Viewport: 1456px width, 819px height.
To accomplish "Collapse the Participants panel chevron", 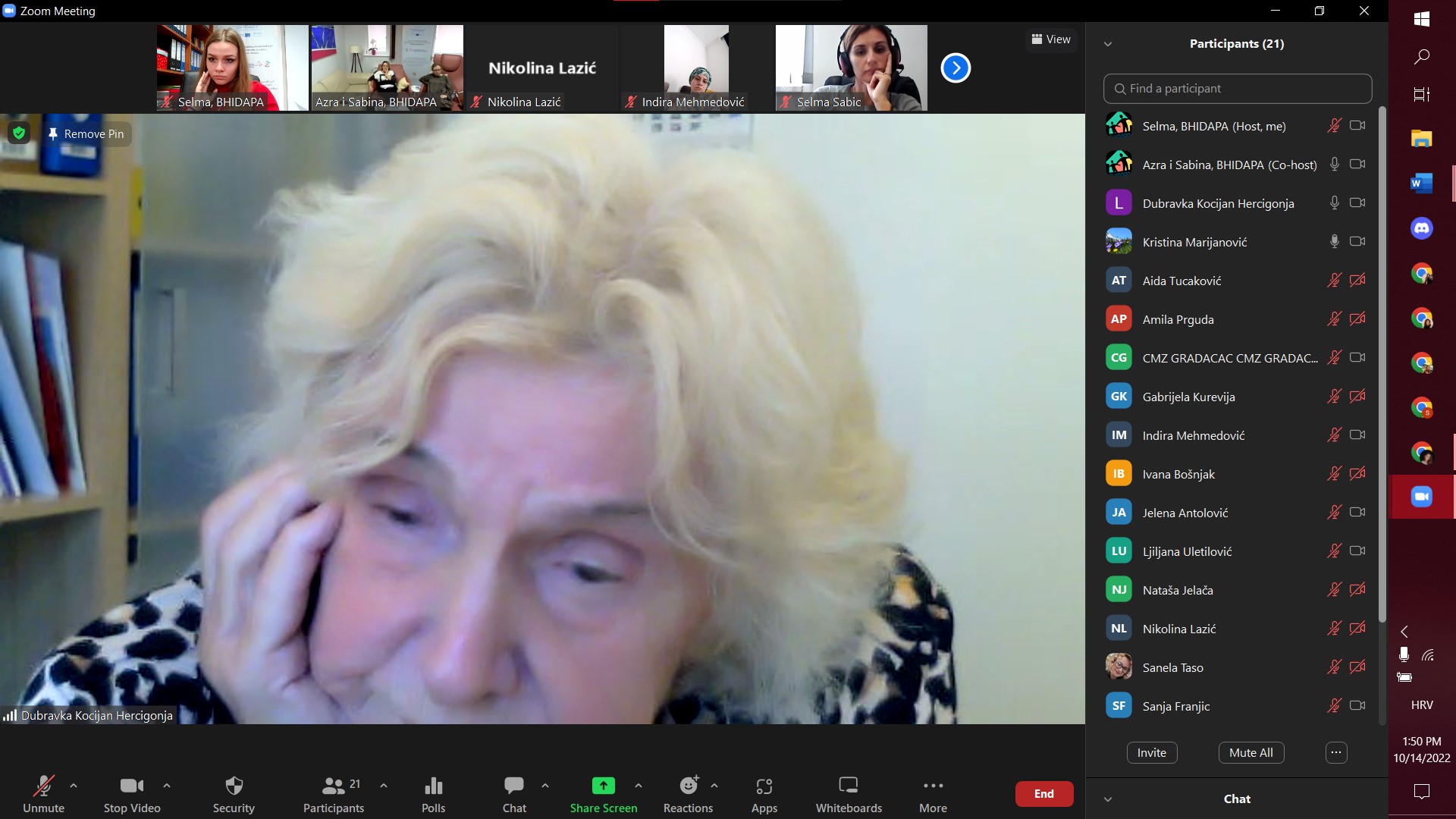I will pos(1108,44).
